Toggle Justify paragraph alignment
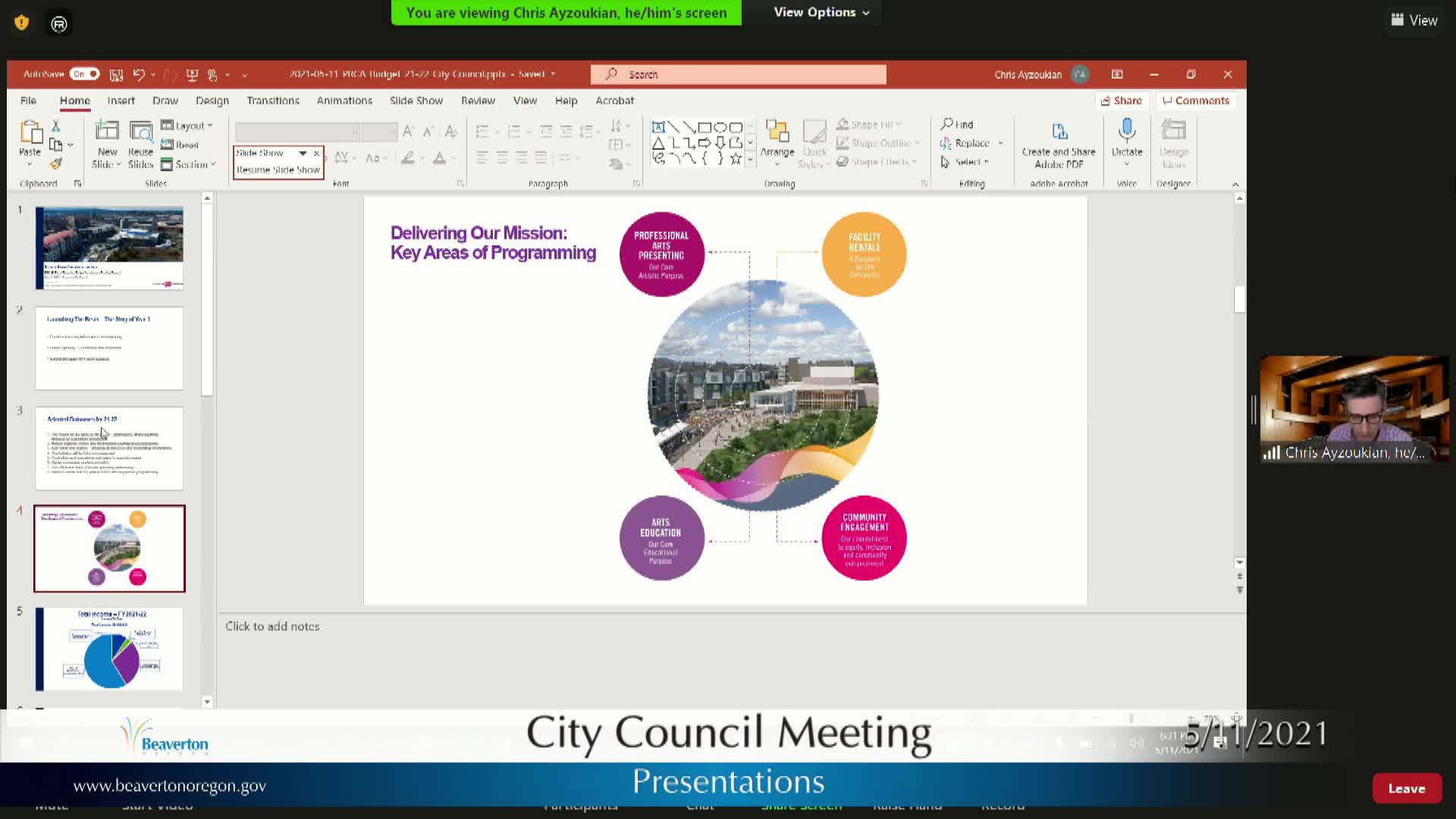The height and width of the screenshot is (819, 1456). point(541,158)
